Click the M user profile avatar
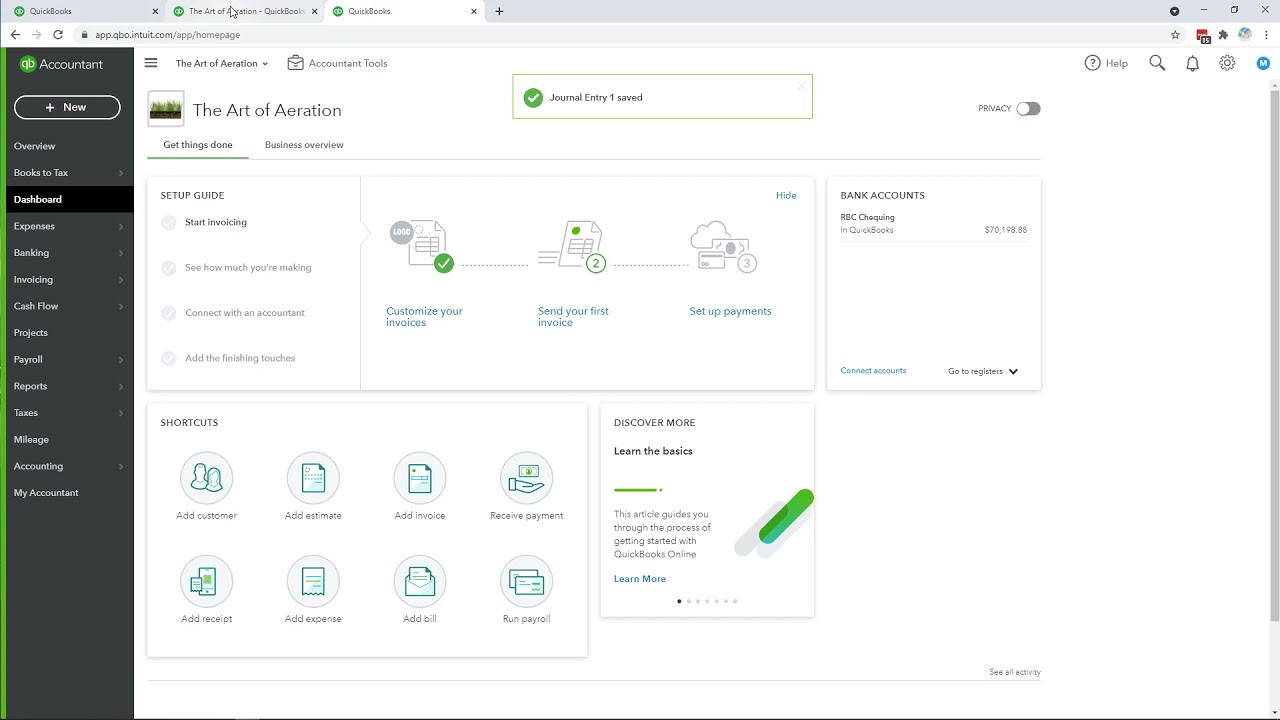 [1263, 63]
